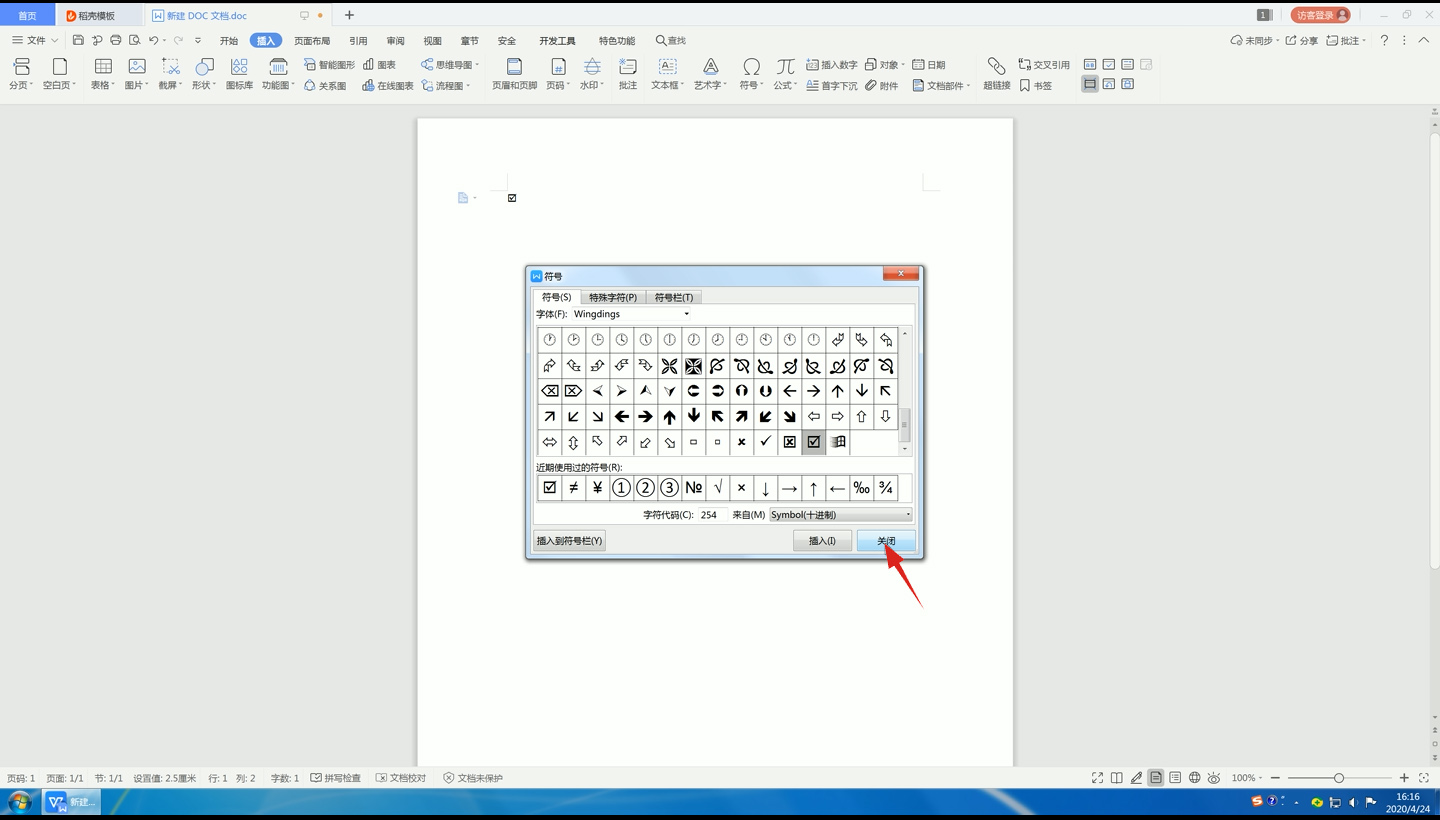Viewport: 1440px width, 820px height.
Task: Click the Smart Graphic (智能图形) icon
Action: [329, 65]
